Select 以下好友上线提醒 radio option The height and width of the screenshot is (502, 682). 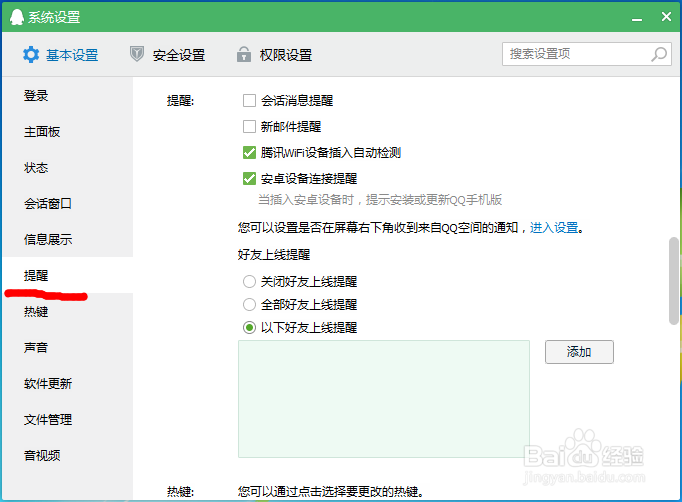click(x=249, y=328)
